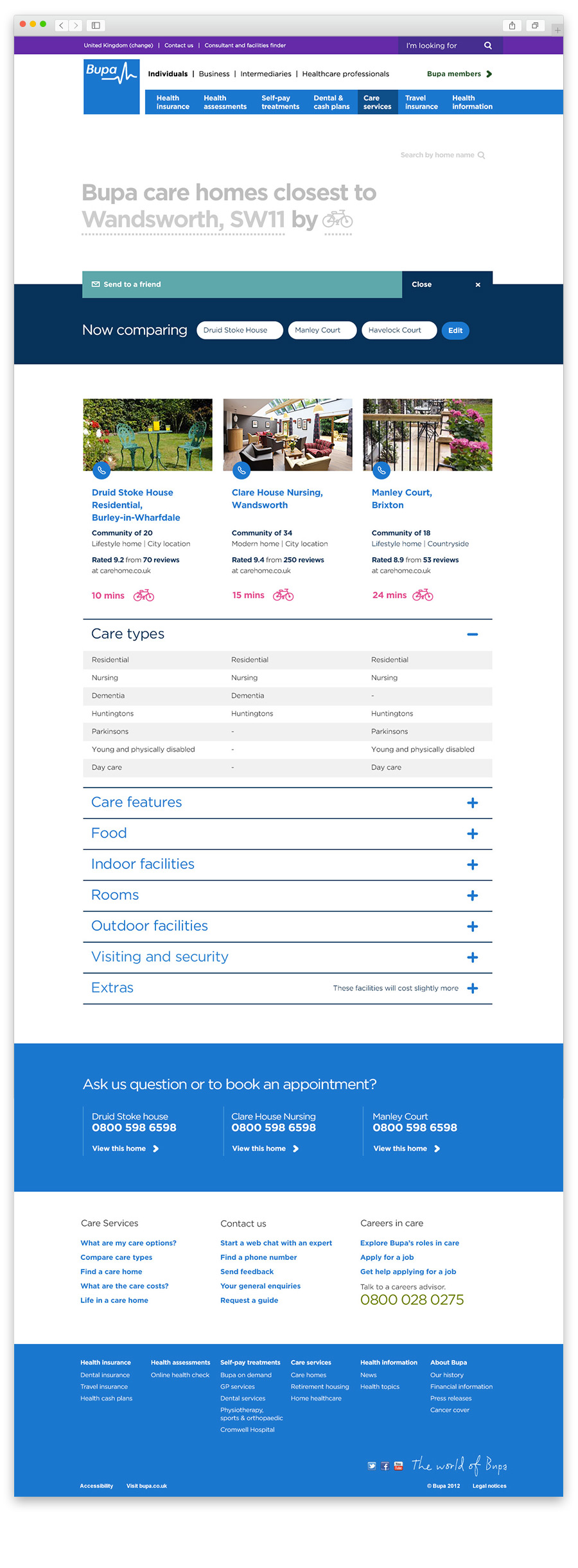Click the phone icon on Clare House photo
The height and width of the screenshot is (1568, 578).
pos(241,470)
